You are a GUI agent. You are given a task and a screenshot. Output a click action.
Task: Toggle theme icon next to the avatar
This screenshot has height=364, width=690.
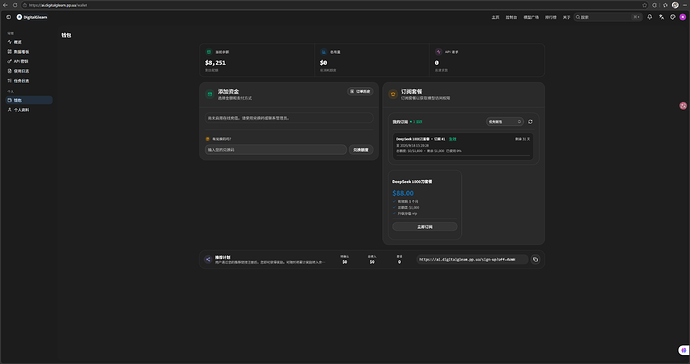pos(672,17)
